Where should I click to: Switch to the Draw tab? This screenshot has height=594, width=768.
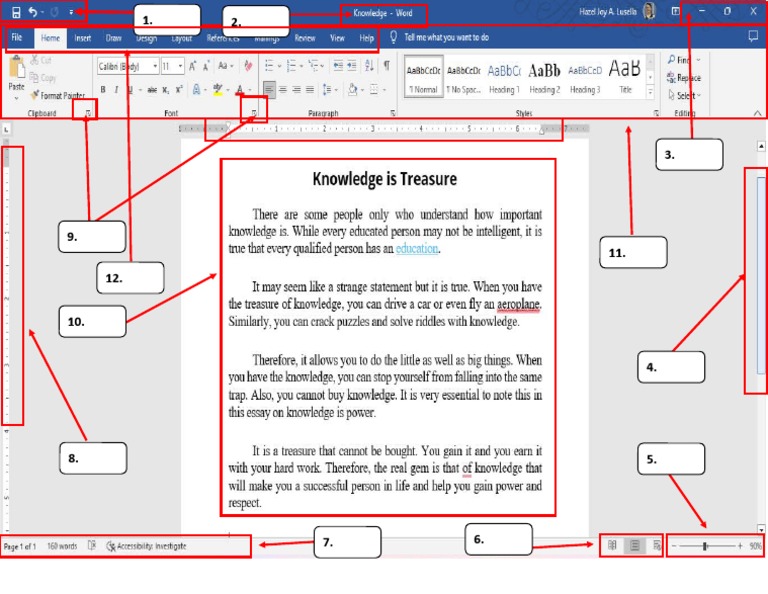[x=114, y=38]
